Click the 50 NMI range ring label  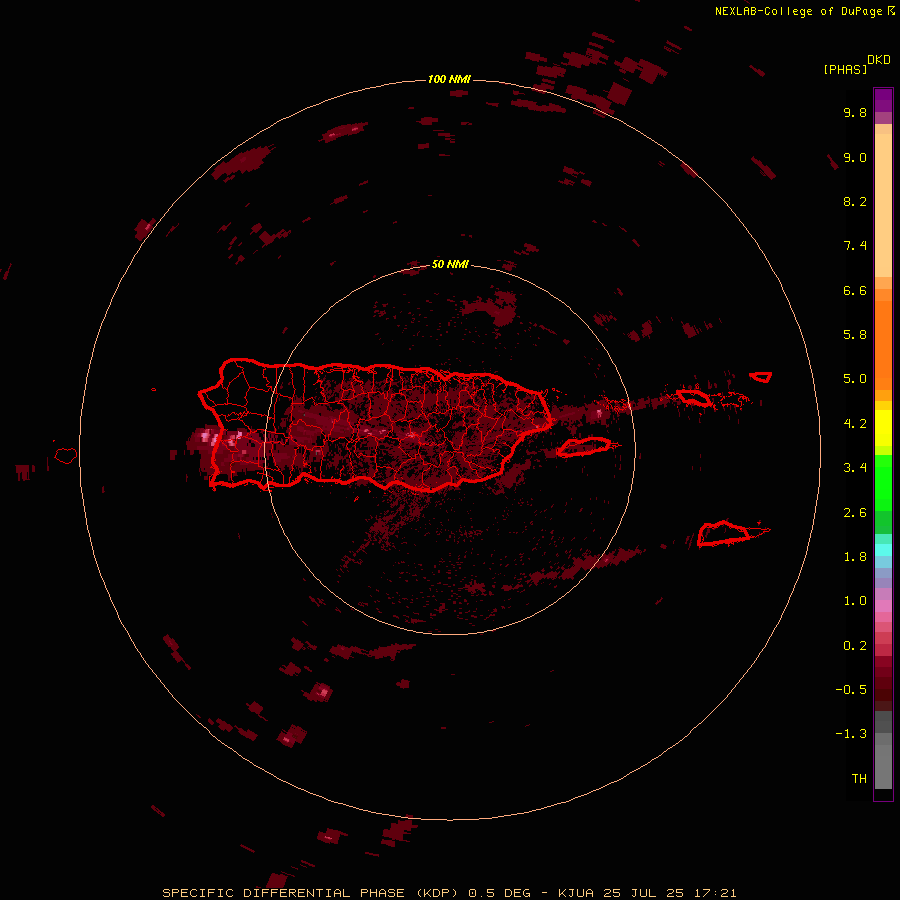coord(450,264)
